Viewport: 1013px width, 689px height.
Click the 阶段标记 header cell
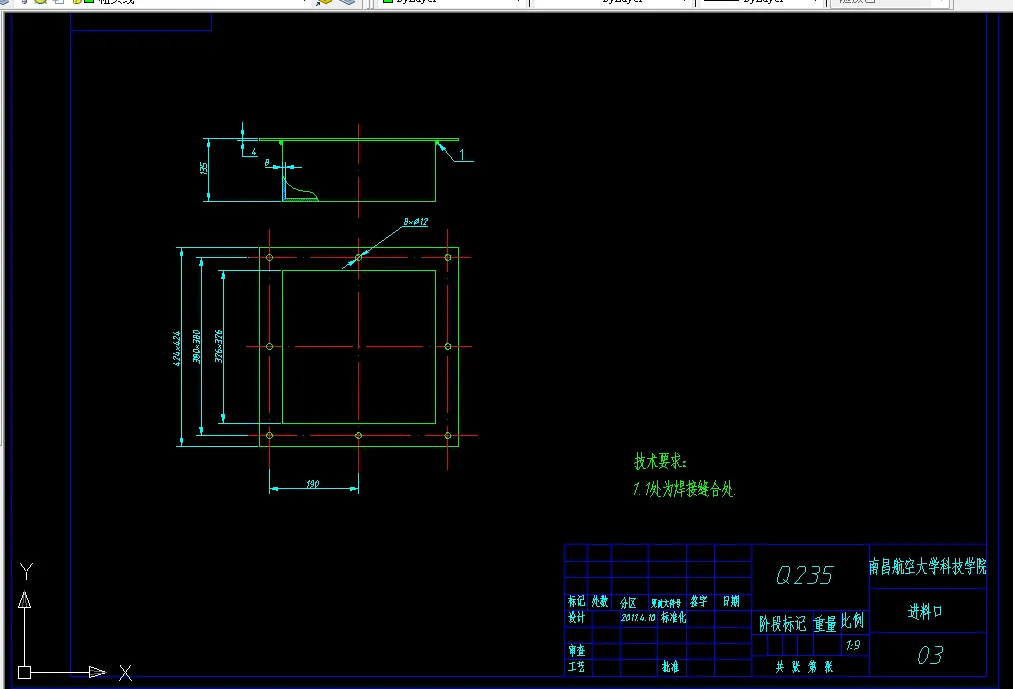point(782,624)
